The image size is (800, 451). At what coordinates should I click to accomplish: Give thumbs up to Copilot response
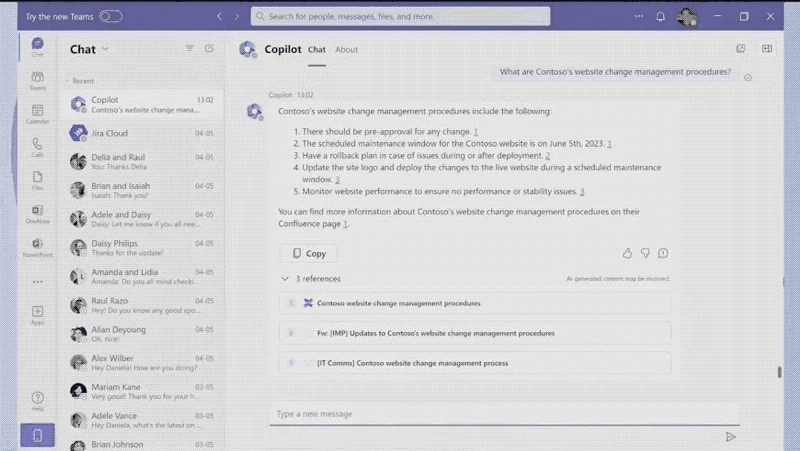coord(627,253)
